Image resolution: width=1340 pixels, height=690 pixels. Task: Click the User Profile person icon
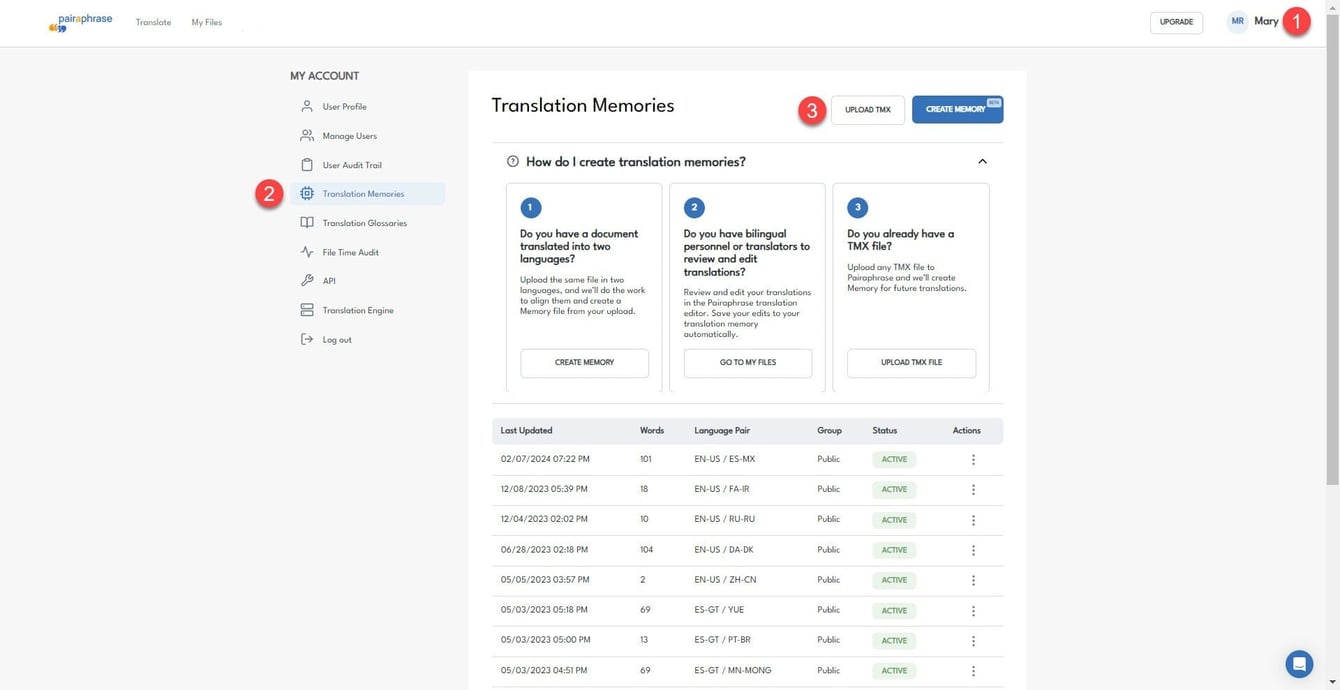(307, 106)
